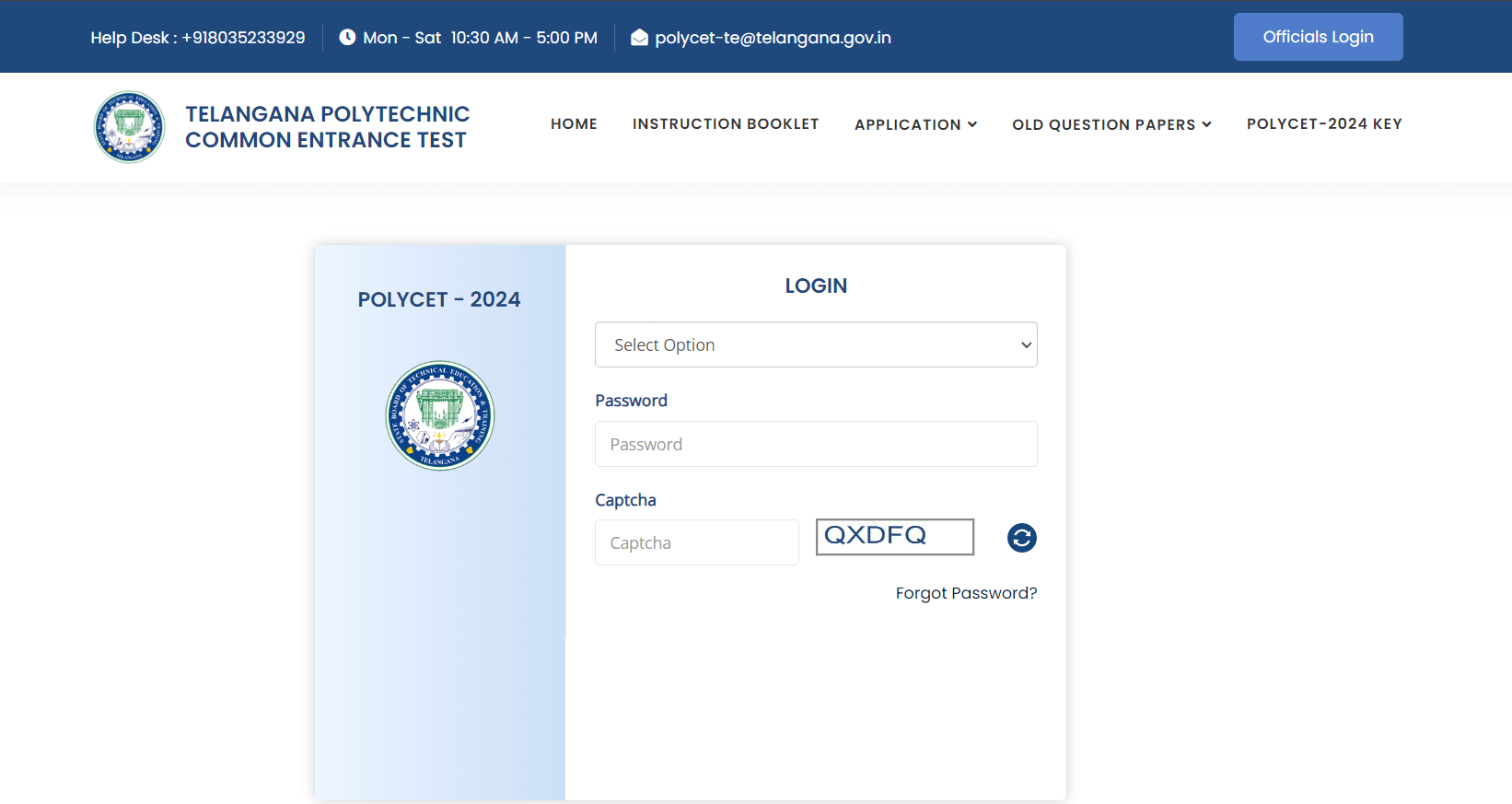Open the Instruction Booklet

[x=726, y=123]
